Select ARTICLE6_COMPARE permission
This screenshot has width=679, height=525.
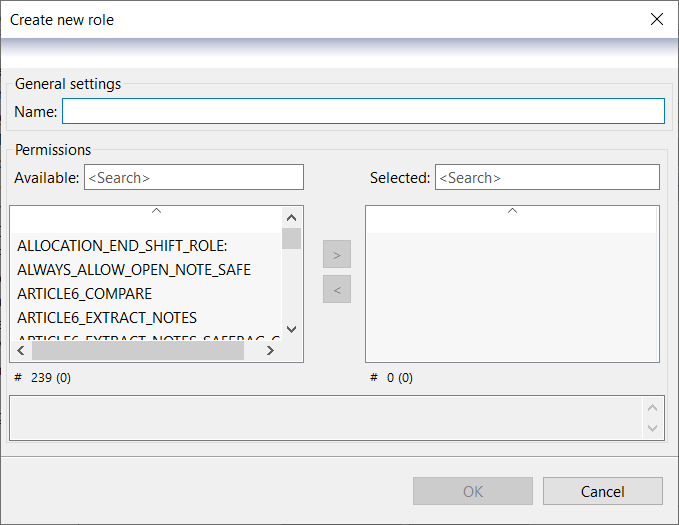tap(85, 293)
